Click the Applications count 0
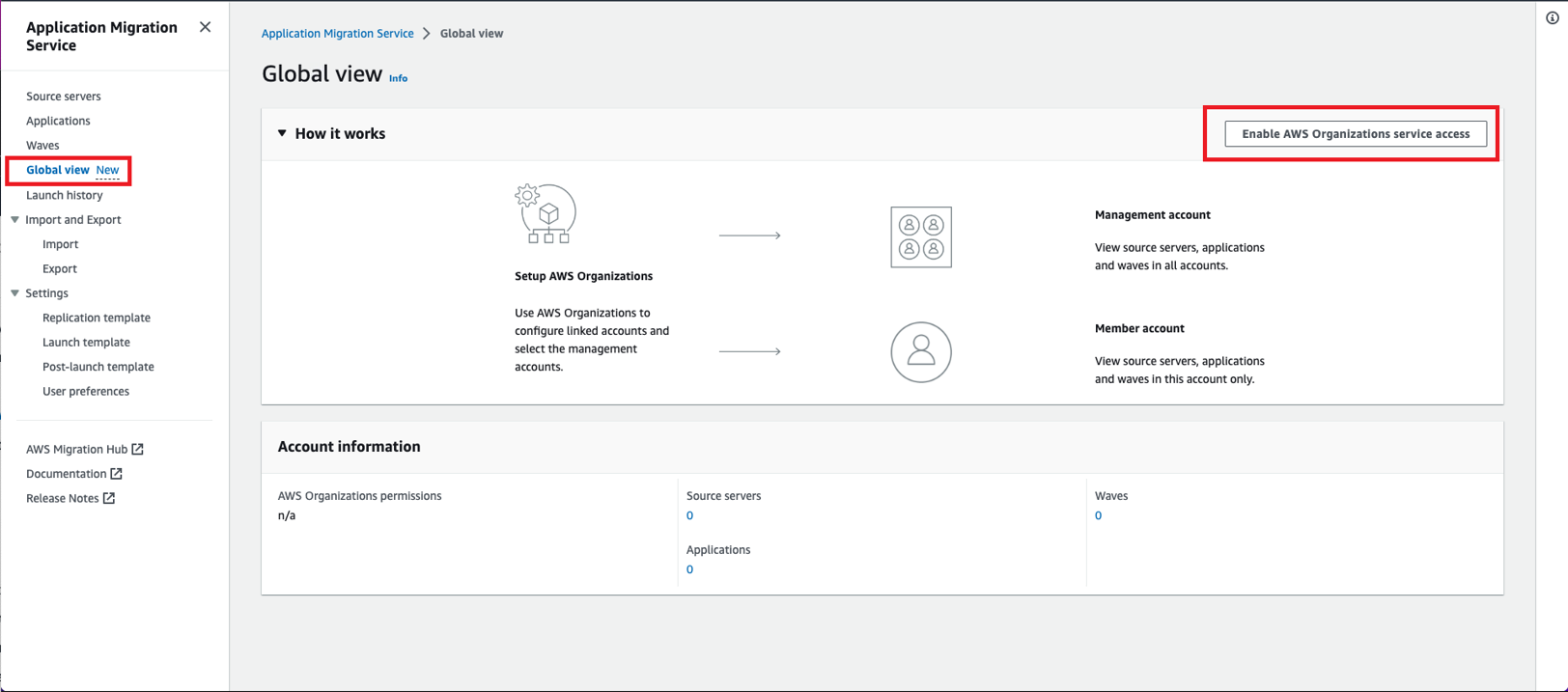Image resolution: width=1568 pixels, height=692 pixels. tap(689, 569)
